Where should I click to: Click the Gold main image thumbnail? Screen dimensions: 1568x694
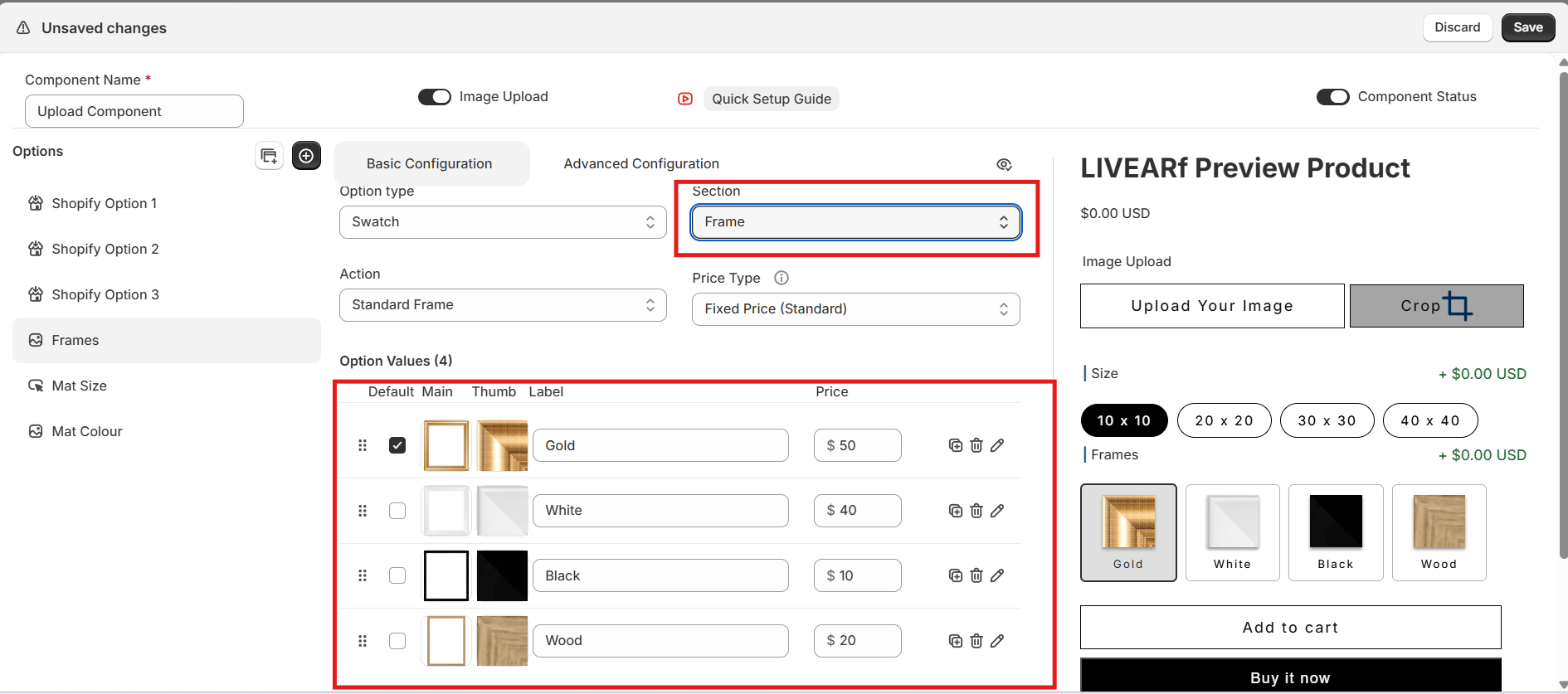click(446, 445)
